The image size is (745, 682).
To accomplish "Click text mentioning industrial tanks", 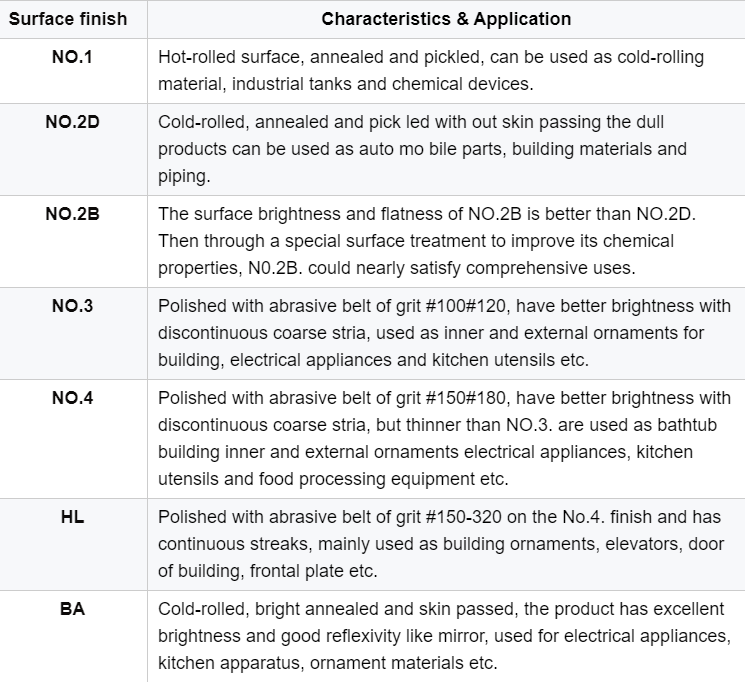I will click(x=346, y=84).
